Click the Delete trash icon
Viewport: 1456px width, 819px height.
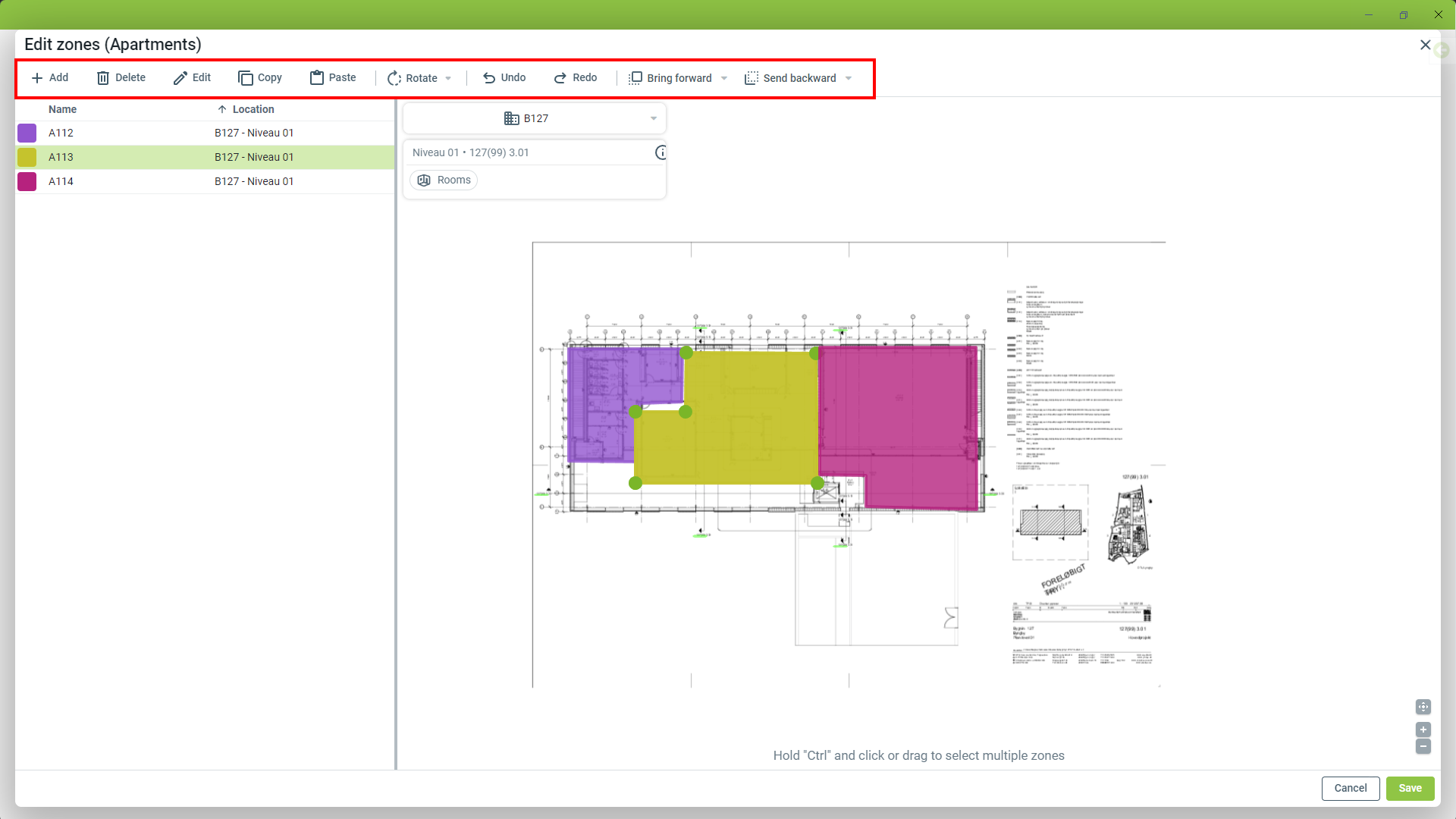103,78
